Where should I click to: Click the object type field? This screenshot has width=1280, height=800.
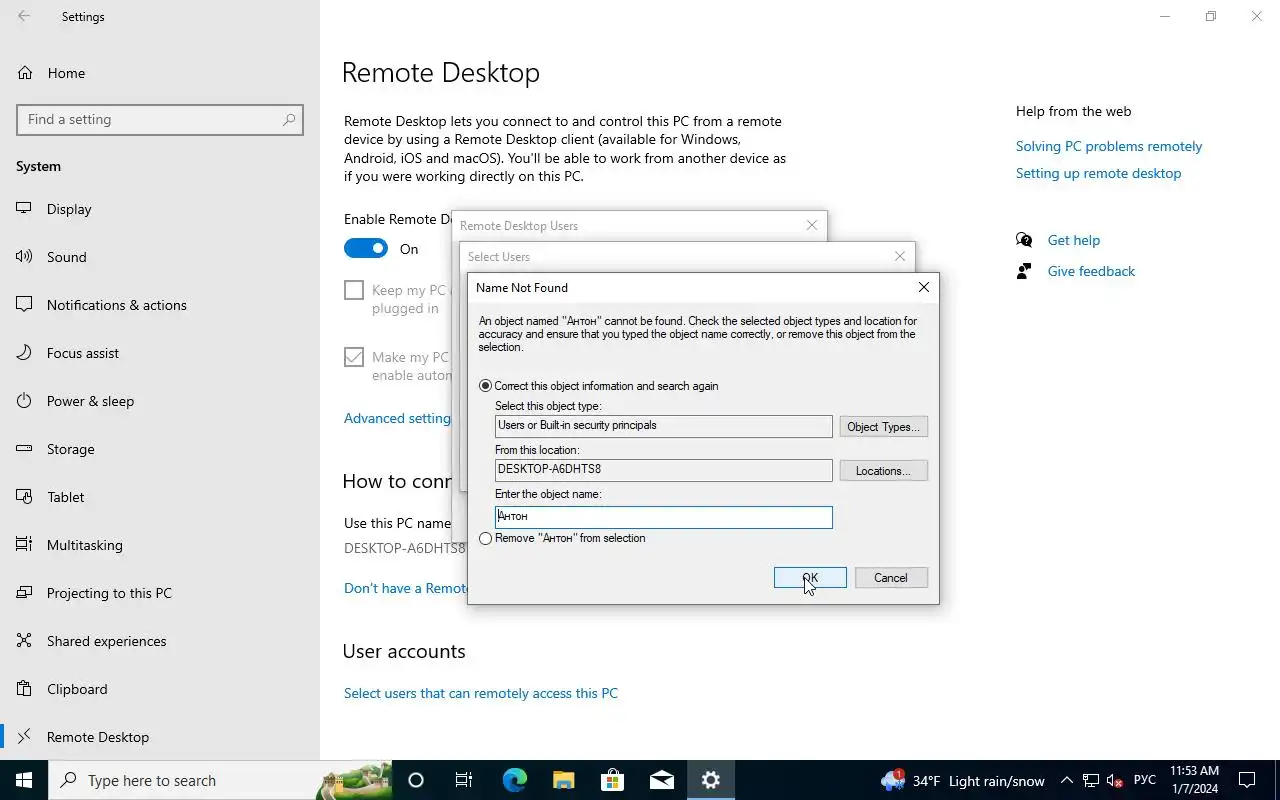click(x=664, y=426)
